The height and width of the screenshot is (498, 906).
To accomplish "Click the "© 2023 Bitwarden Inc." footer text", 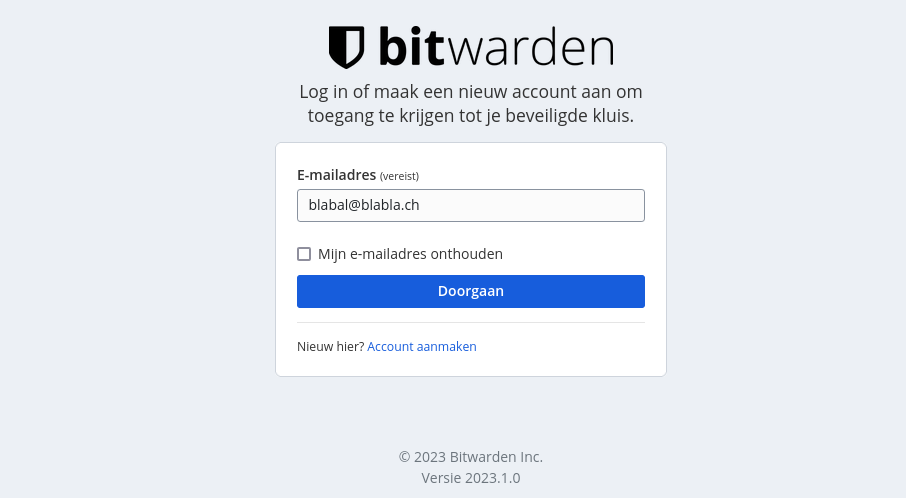I will click(x=470, y=456).
